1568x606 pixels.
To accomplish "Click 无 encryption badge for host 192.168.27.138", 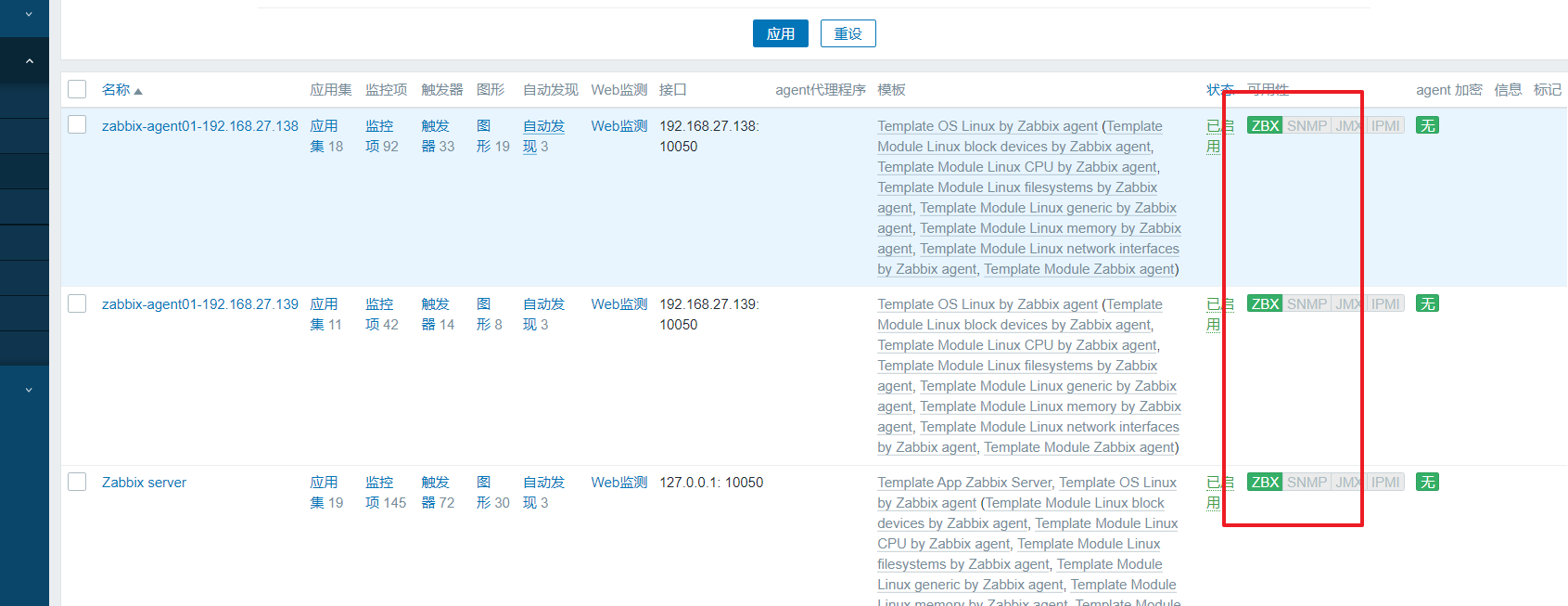I will coord(1427,125).
